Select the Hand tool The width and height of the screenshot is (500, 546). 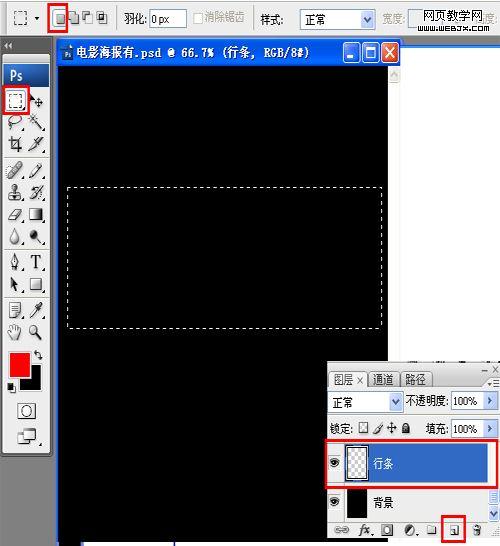click(15, 332)
